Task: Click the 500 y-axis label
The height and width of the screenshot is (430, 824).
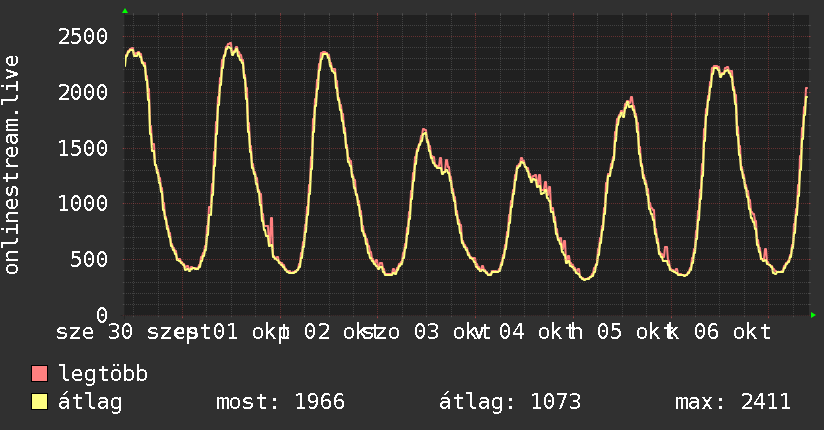Action: click(89, 259)
